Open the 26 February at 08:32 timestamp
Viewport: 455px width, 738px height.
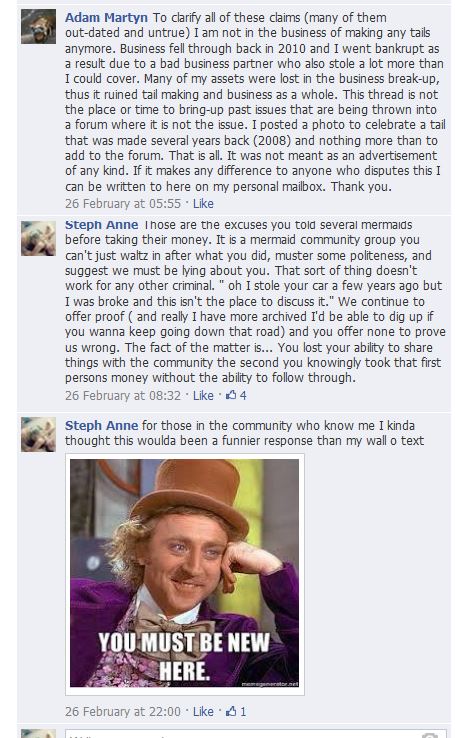[x=123, y=395]
